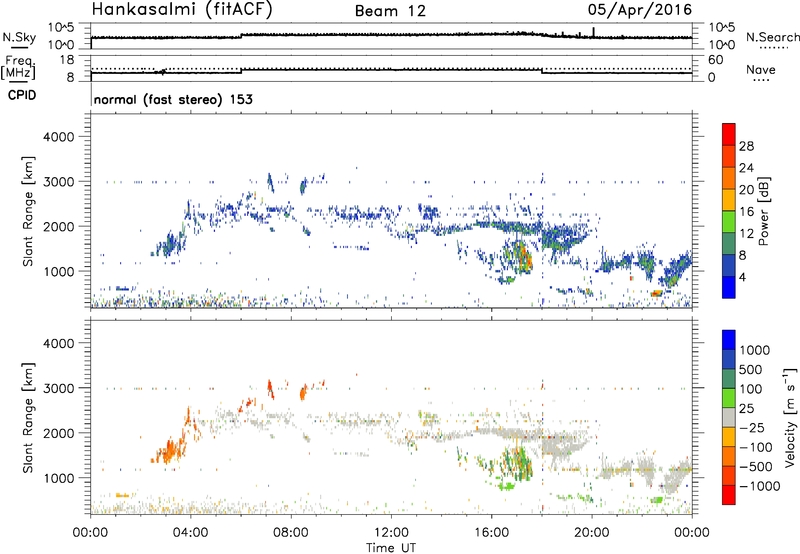Select the CPID row label
This screenshot has width=800, height=554.
pyautogui.click(x=22, y=95)
